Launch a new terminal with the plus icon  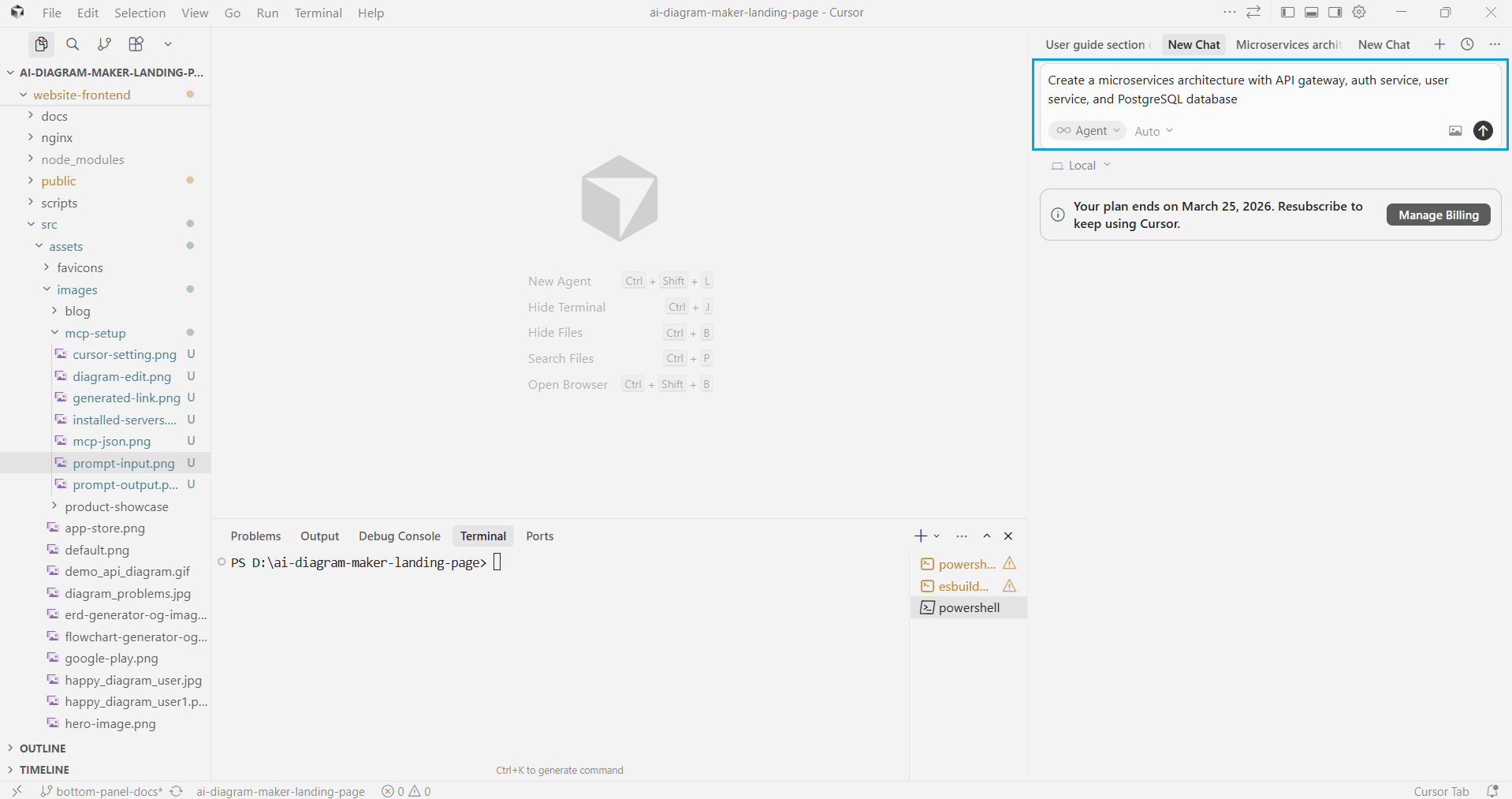tap(920, 536)
